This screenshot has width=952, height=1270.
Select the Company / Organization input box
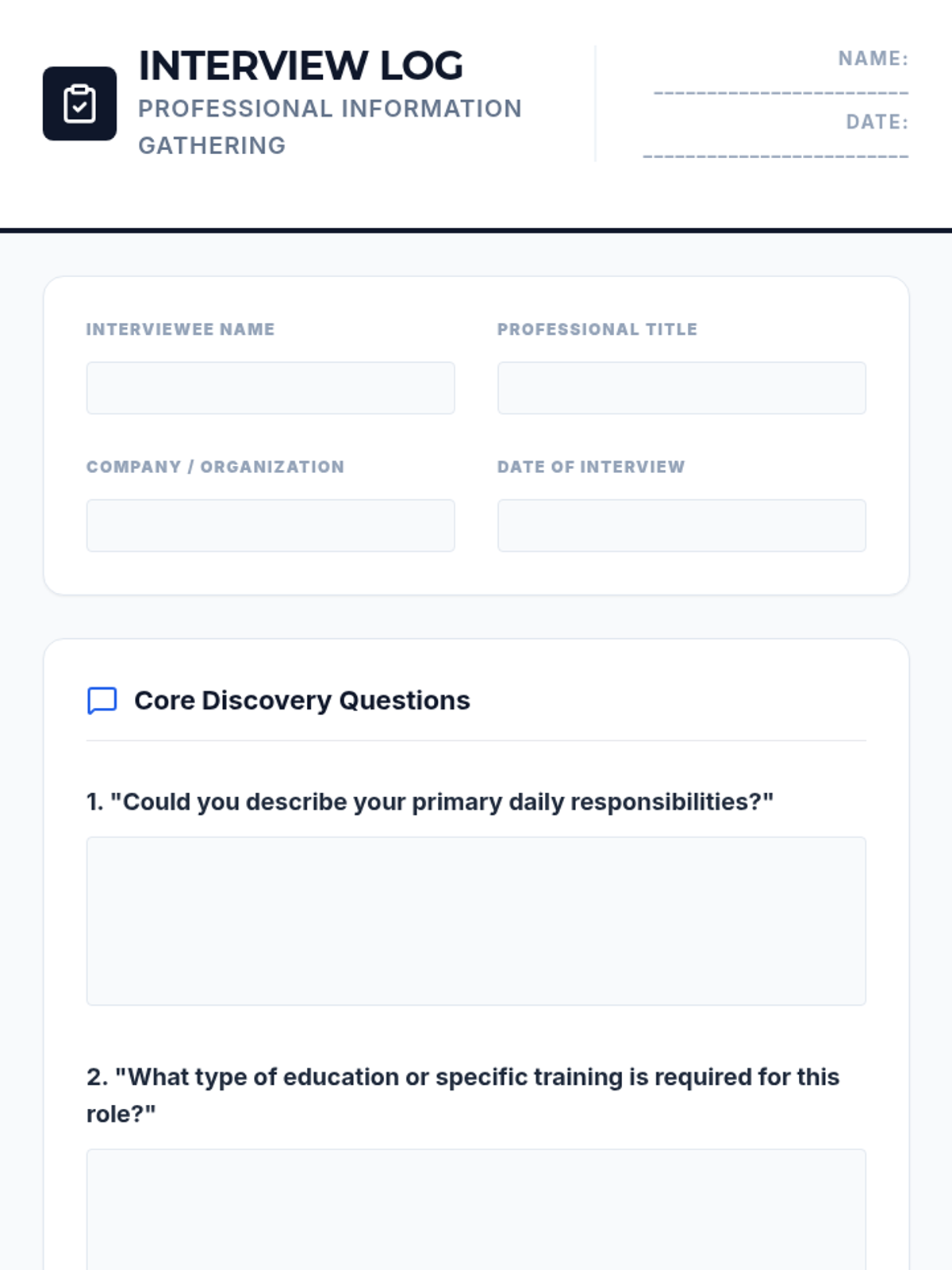270,525
